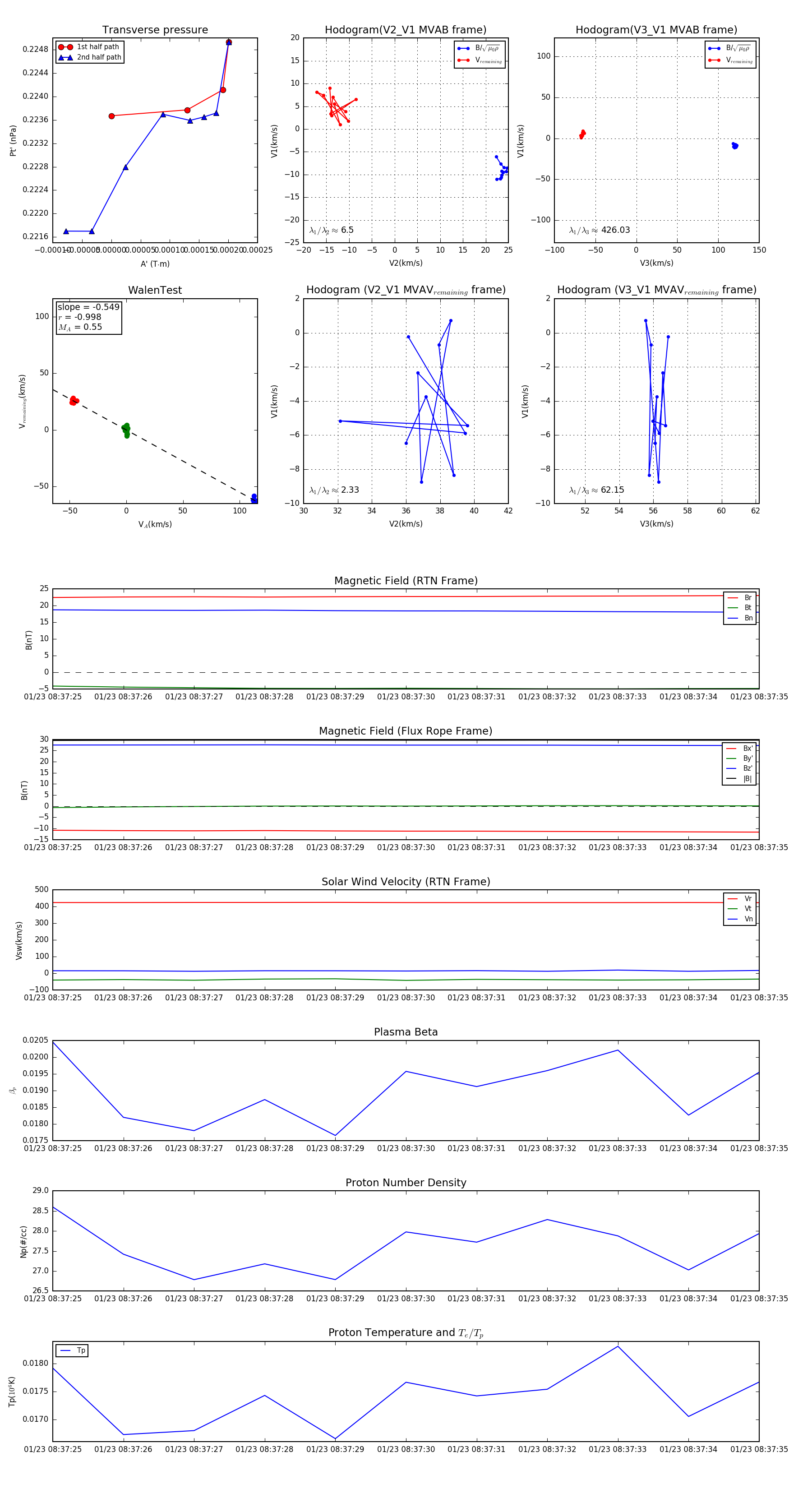The image size is (812, 1489).
Task: Click the eigenvalue ratio annotation reading 426.03
Action: coord(600,230)
